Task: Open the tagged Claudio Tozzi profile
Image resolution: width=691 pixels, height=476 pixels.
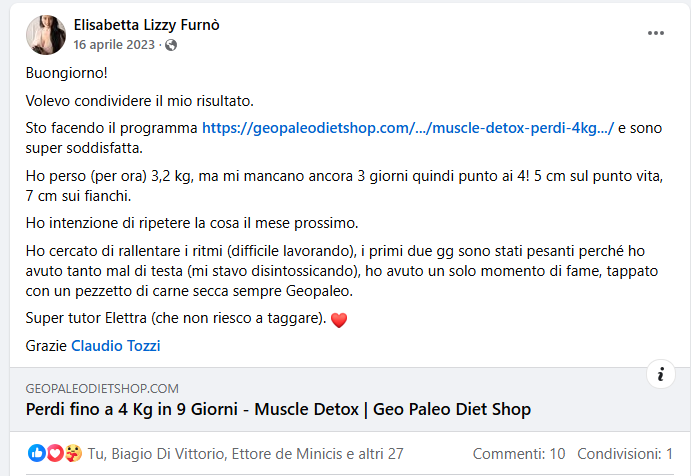Action: pos(116,346)
